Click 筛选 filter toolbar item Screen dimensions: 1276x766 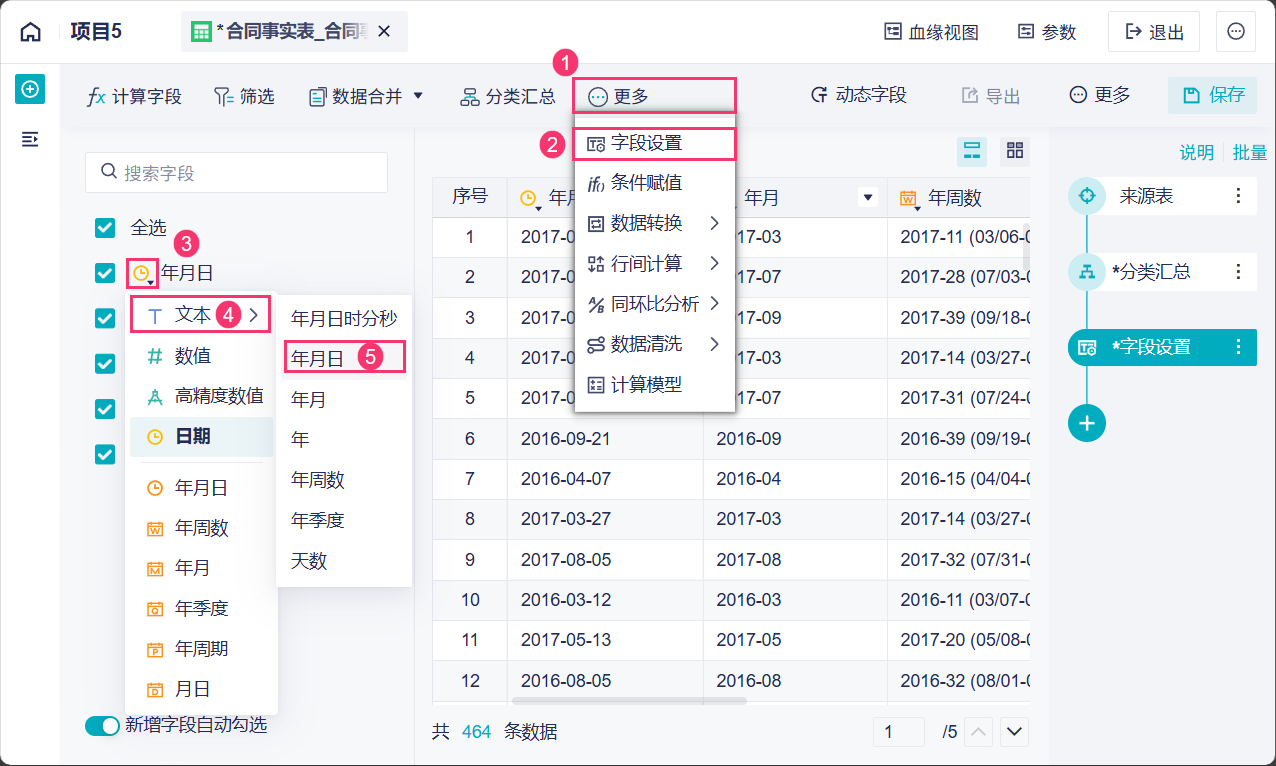pyautogui.click(x=244, y=97)
